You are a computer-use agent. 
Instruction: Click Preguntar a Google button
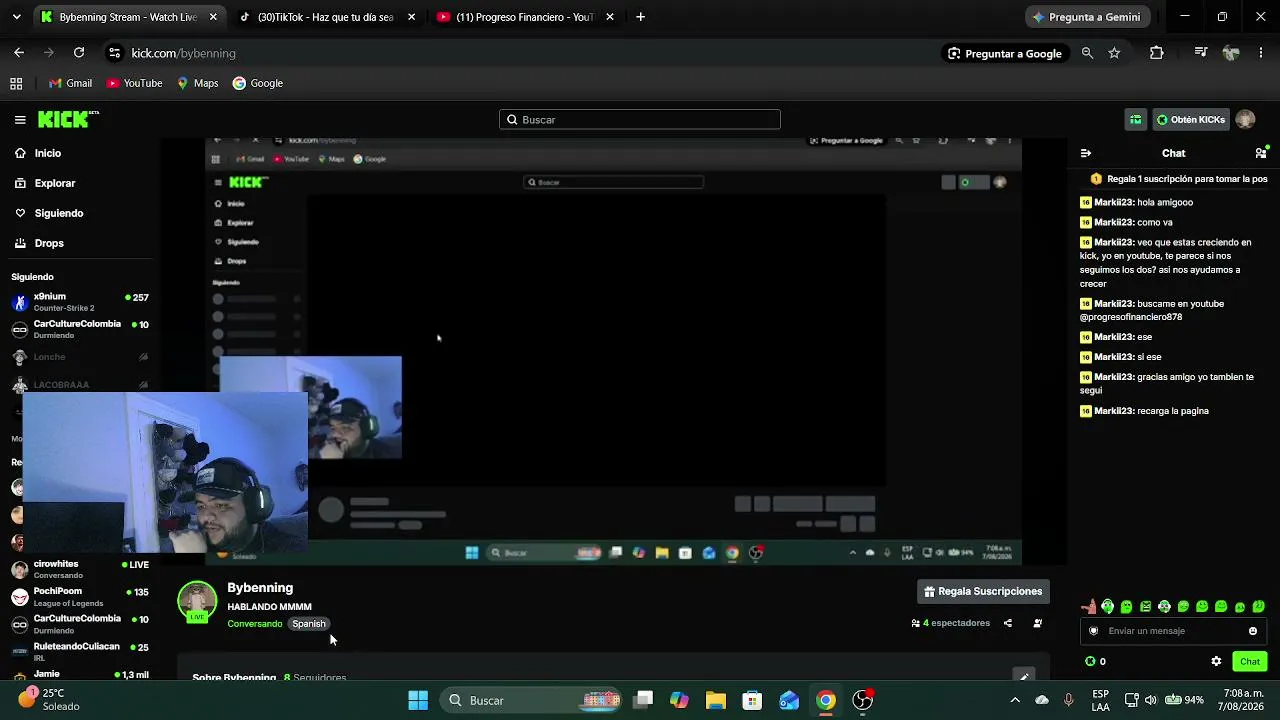tap(1005, 53)
